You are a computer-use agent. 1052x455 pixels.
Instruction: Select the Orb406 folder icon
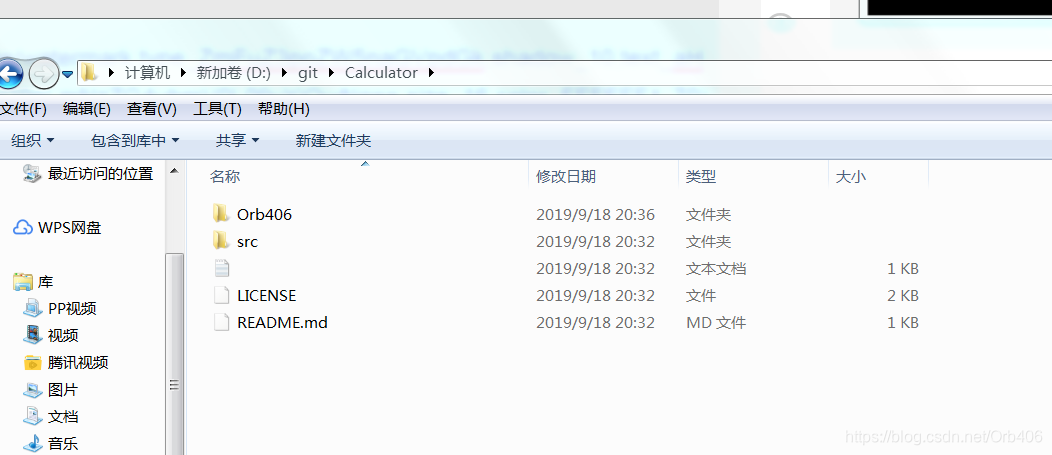221,214
